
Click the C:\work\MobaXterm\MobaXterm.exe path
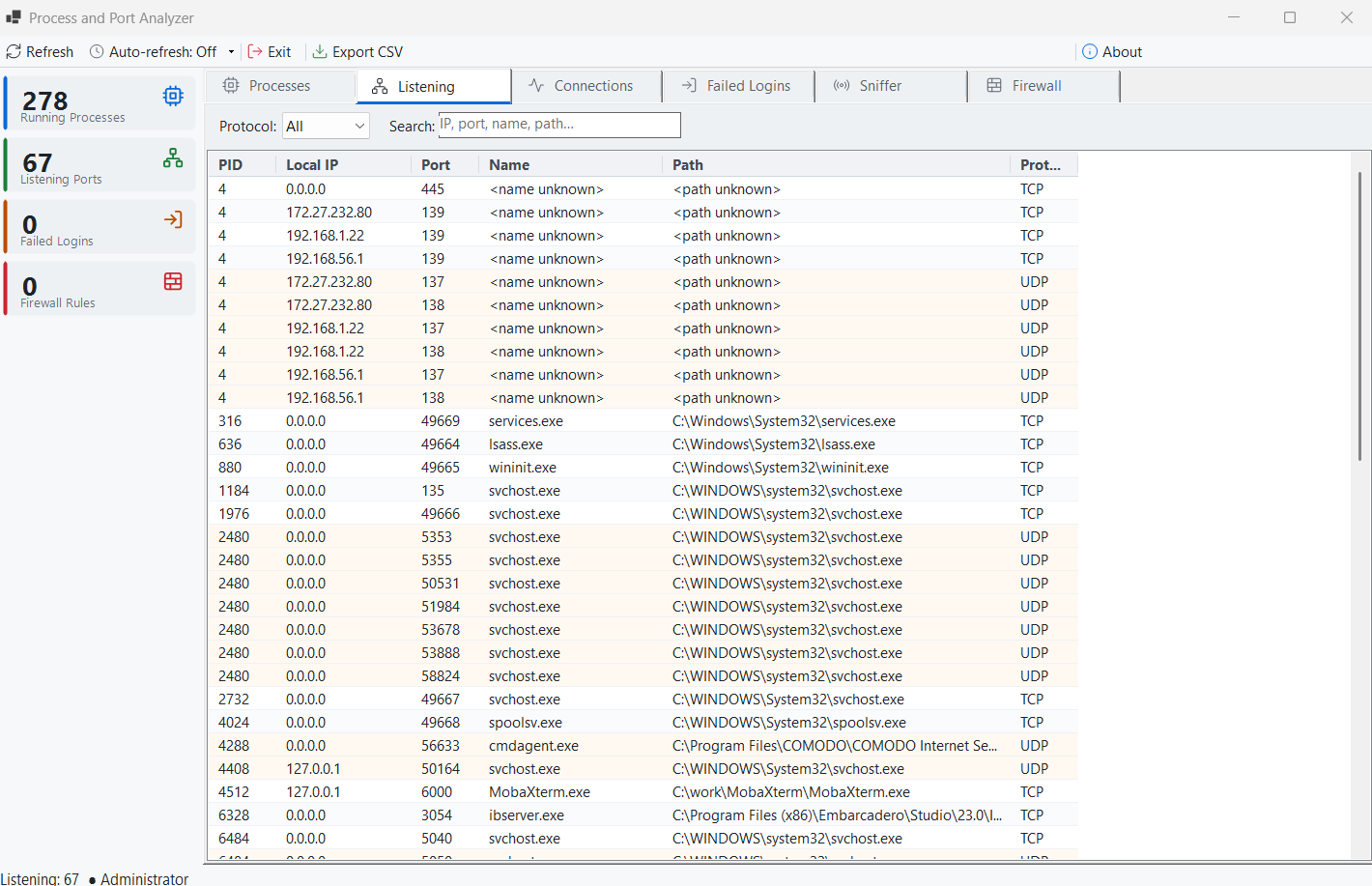791,792
